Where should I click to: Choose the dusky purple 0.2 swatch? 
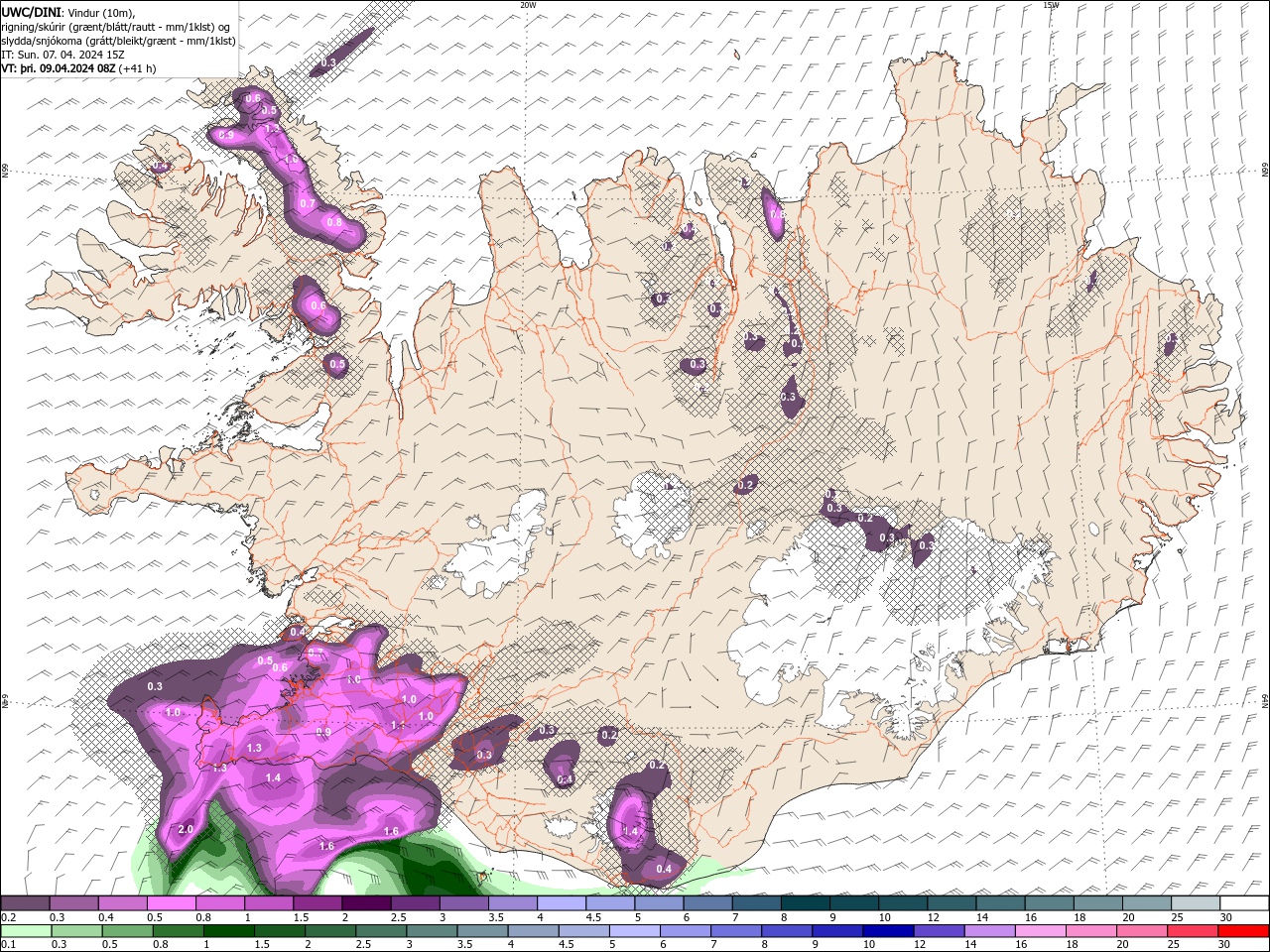pyautogui.click(x=25, y=903)
